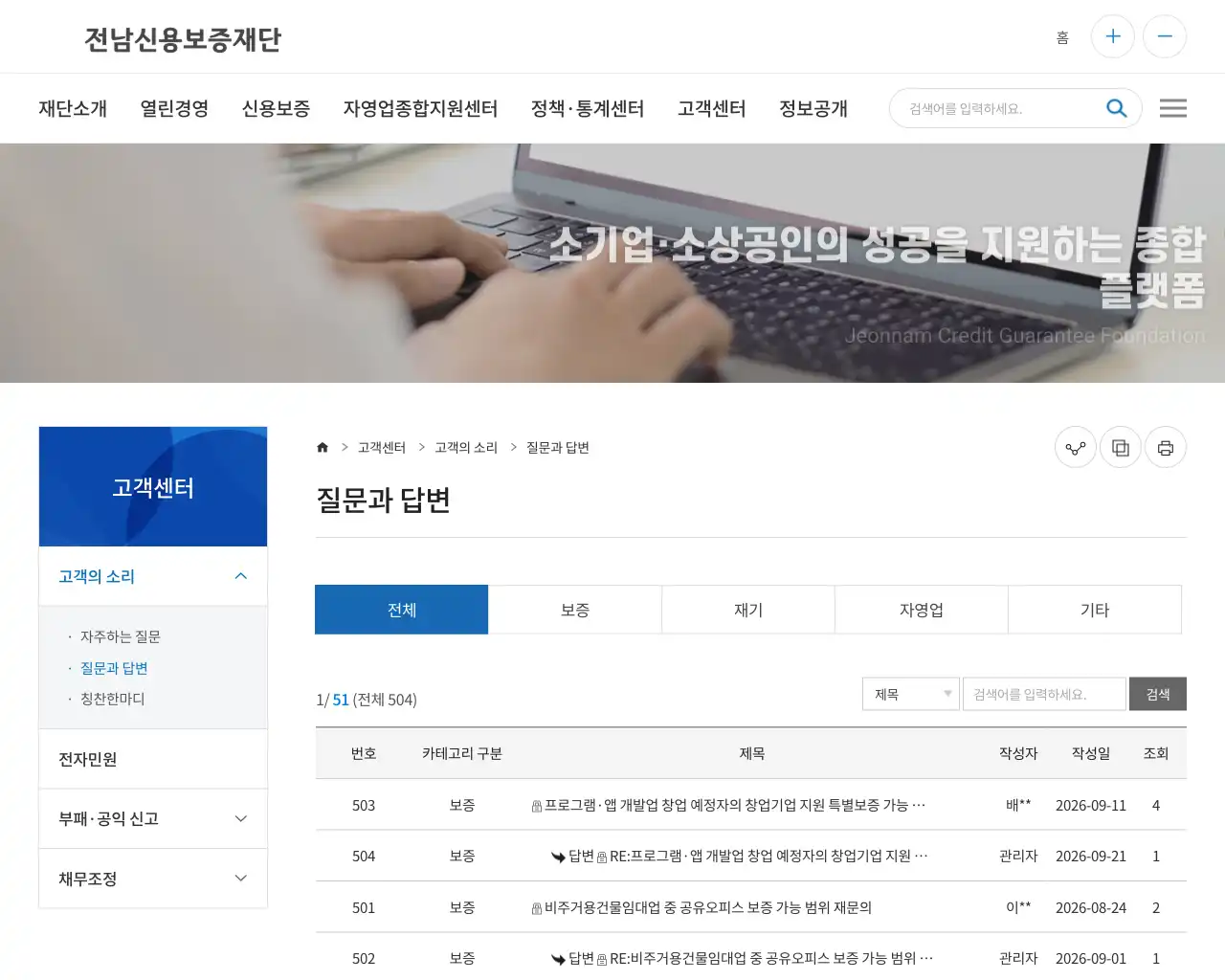Open 질문과 답변 sidebar link

pyautogui.click(x=114, y=668)
